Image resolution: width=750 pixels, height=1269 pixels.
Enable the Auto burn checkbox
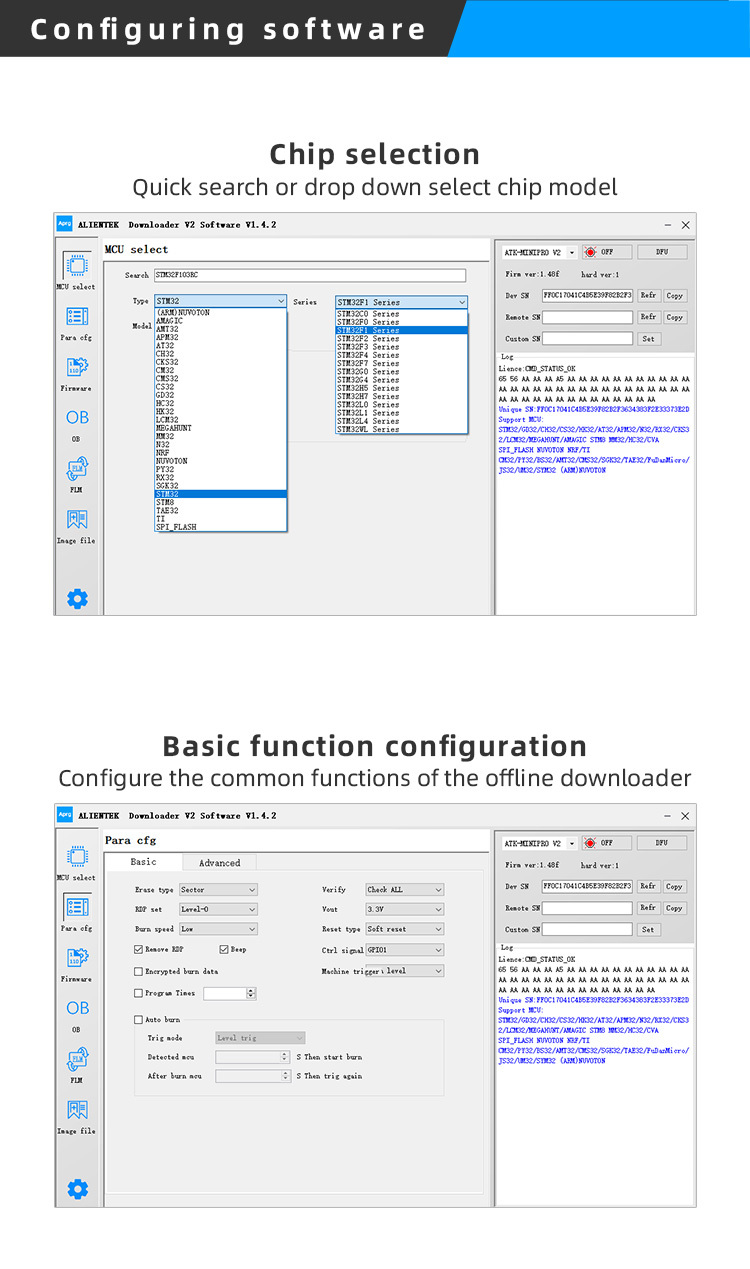(x=138, y=1020)
